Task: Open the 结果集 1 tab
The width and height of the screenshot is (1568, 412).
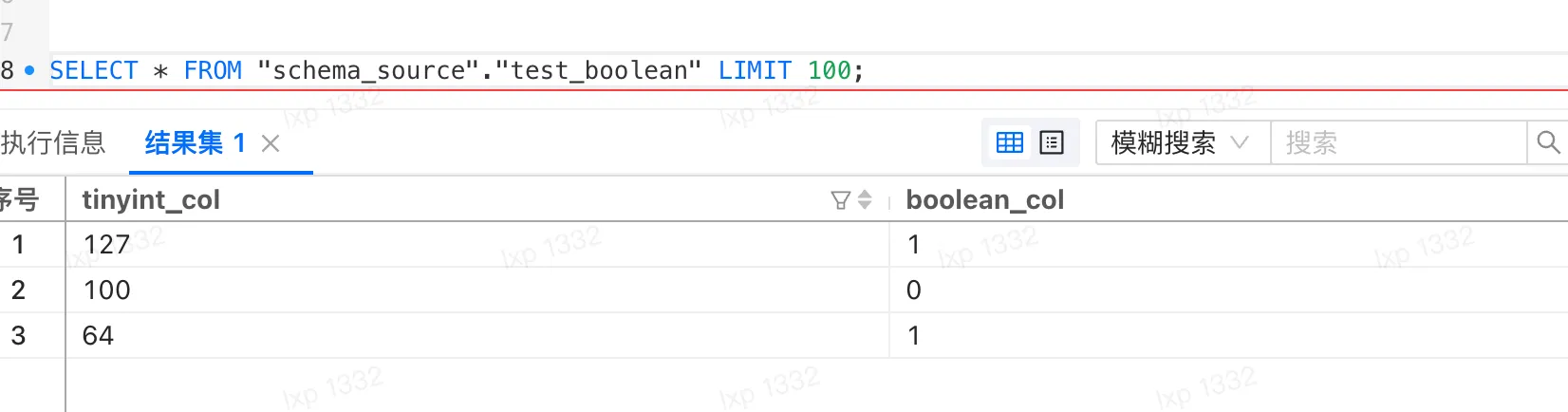Action: pos(195,143)
